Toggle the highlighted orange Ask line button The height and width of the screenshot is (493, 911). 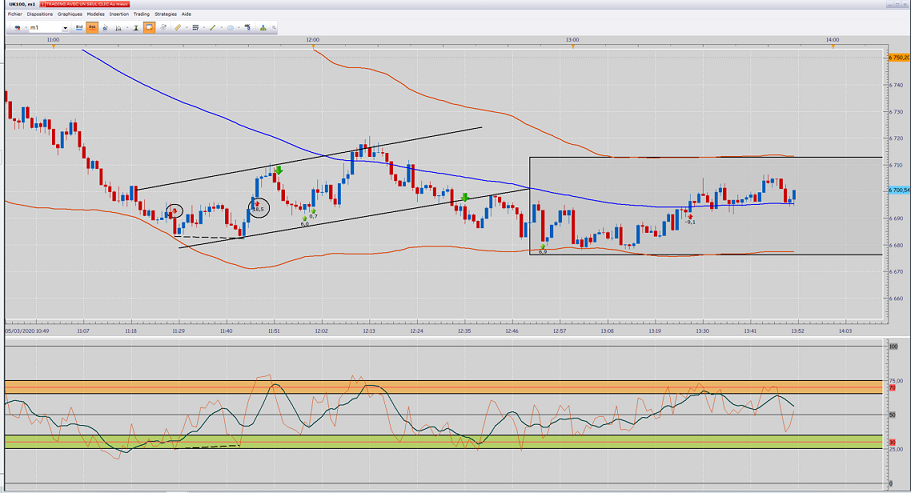92,27
